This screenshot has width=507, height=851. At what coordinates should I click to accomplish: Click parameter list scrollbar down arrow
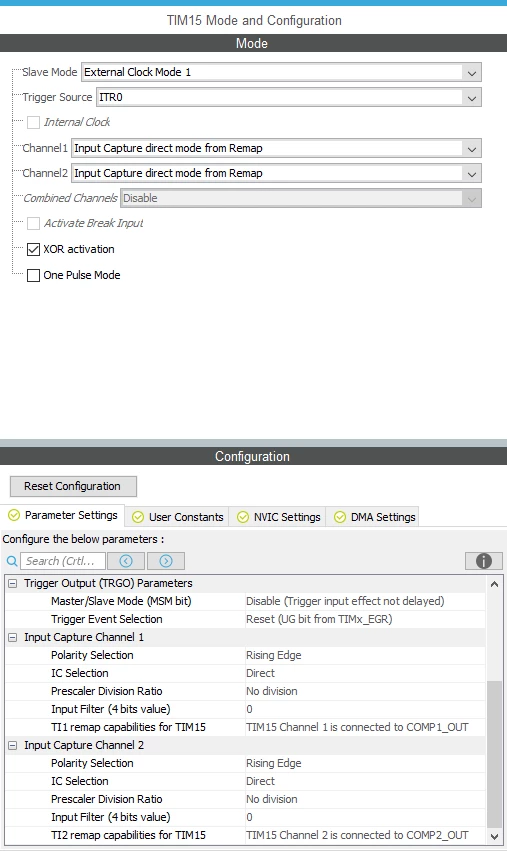(495, 836)
